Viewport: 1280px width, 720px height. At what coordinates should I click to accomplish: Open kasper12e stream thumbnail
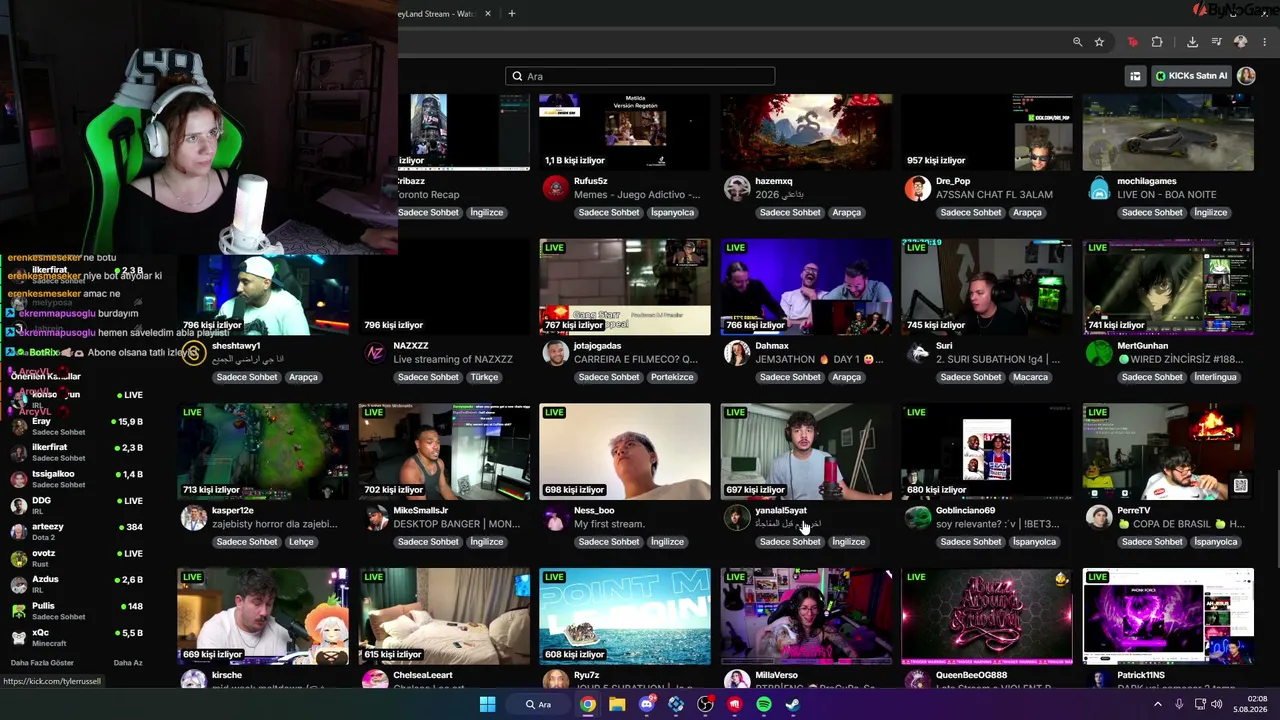click(263, 451)
